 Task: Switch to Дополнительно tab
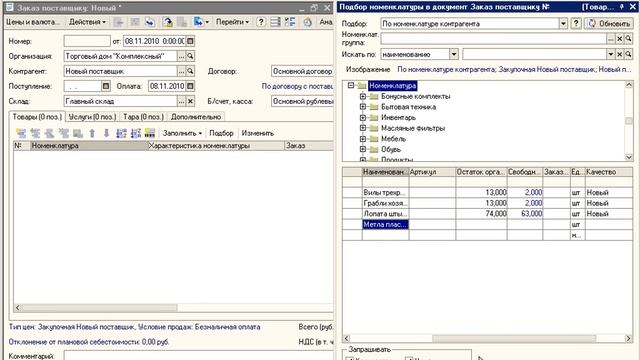tap(196, 117)
